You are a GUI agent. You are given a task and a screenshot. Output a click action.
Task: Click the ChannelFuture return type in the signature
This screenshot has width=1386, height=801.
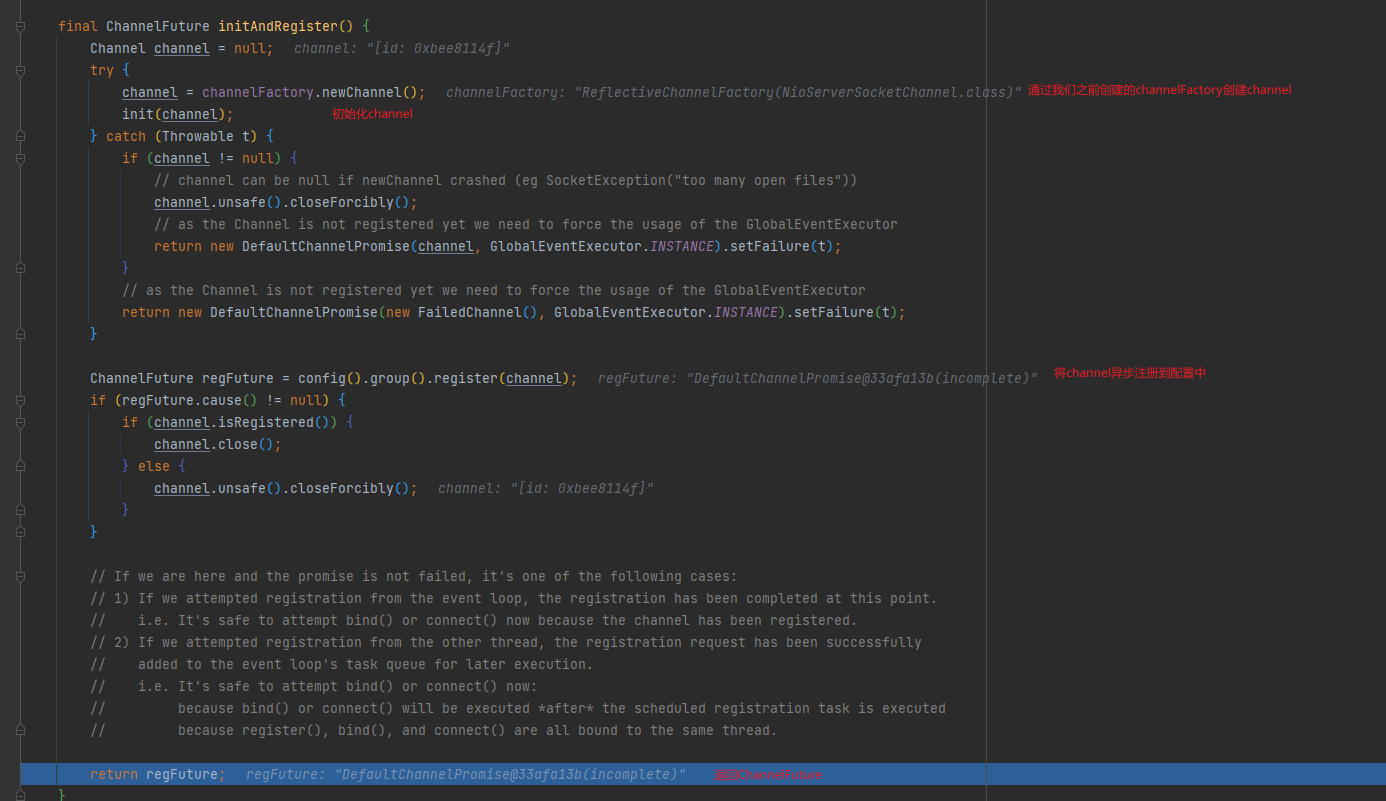pos(158,27)
